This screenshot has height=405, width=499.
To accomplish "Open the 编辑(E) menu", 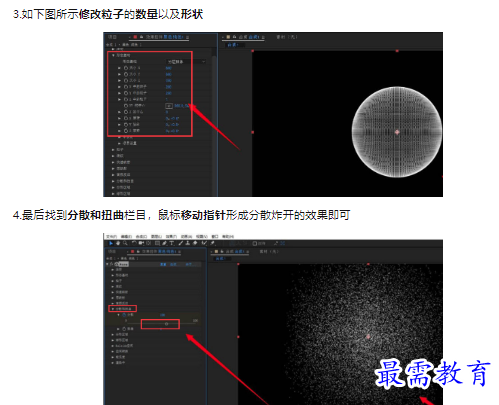I will point(126,236).
